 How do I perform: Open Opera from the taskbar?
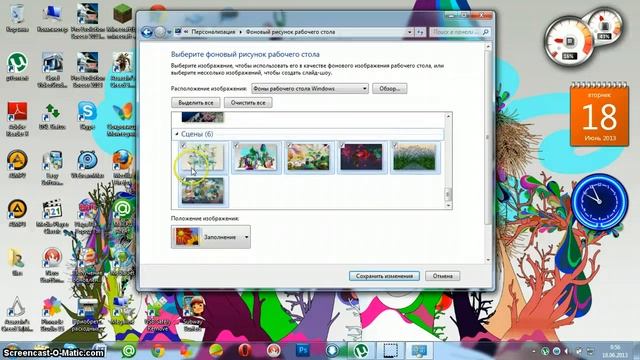[x=245, y=351]
